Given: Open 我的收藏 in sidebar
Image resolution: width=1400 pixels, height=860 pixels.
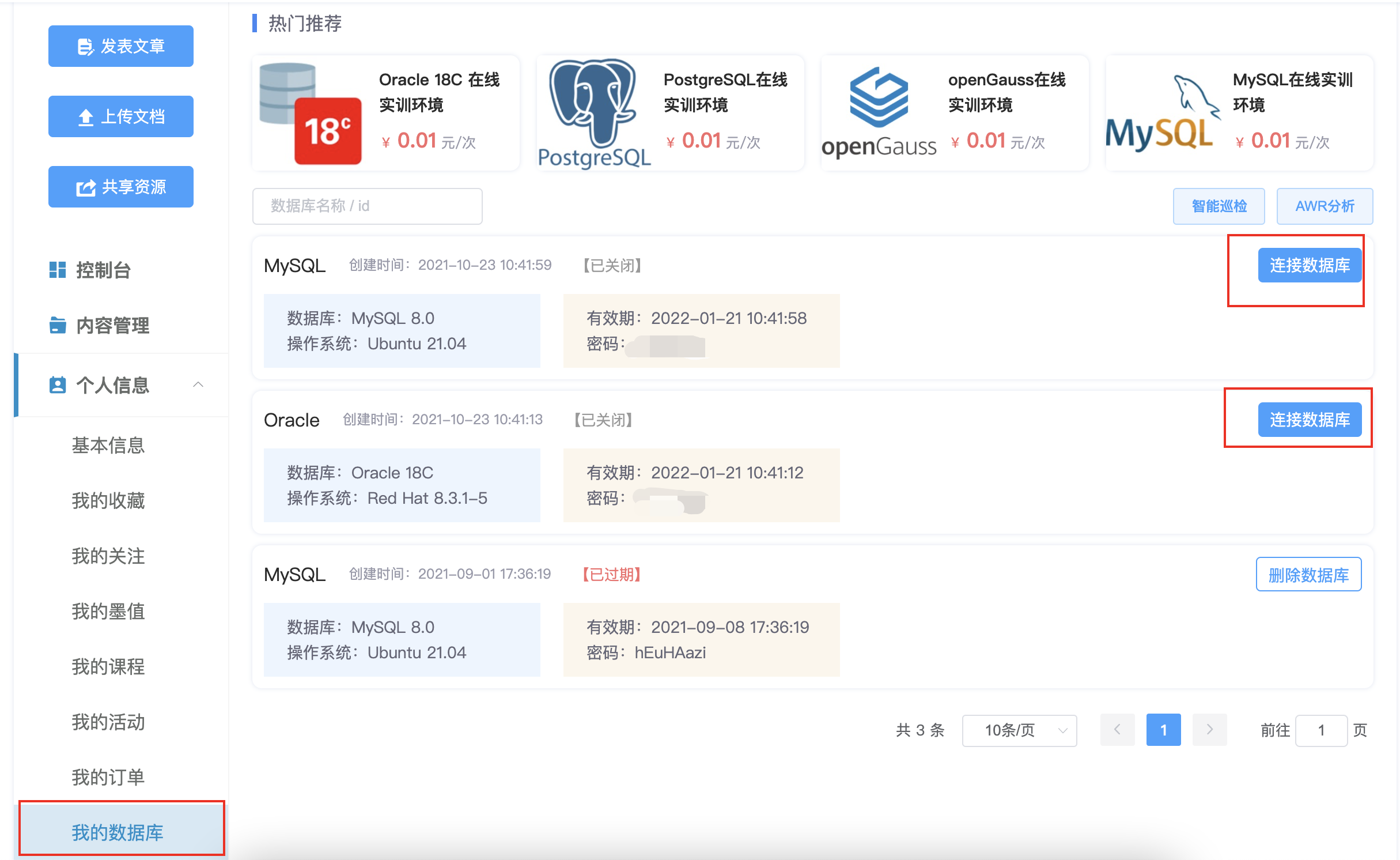Looking at the screenshot, I should pyautogui.click(x=108, y=501).
